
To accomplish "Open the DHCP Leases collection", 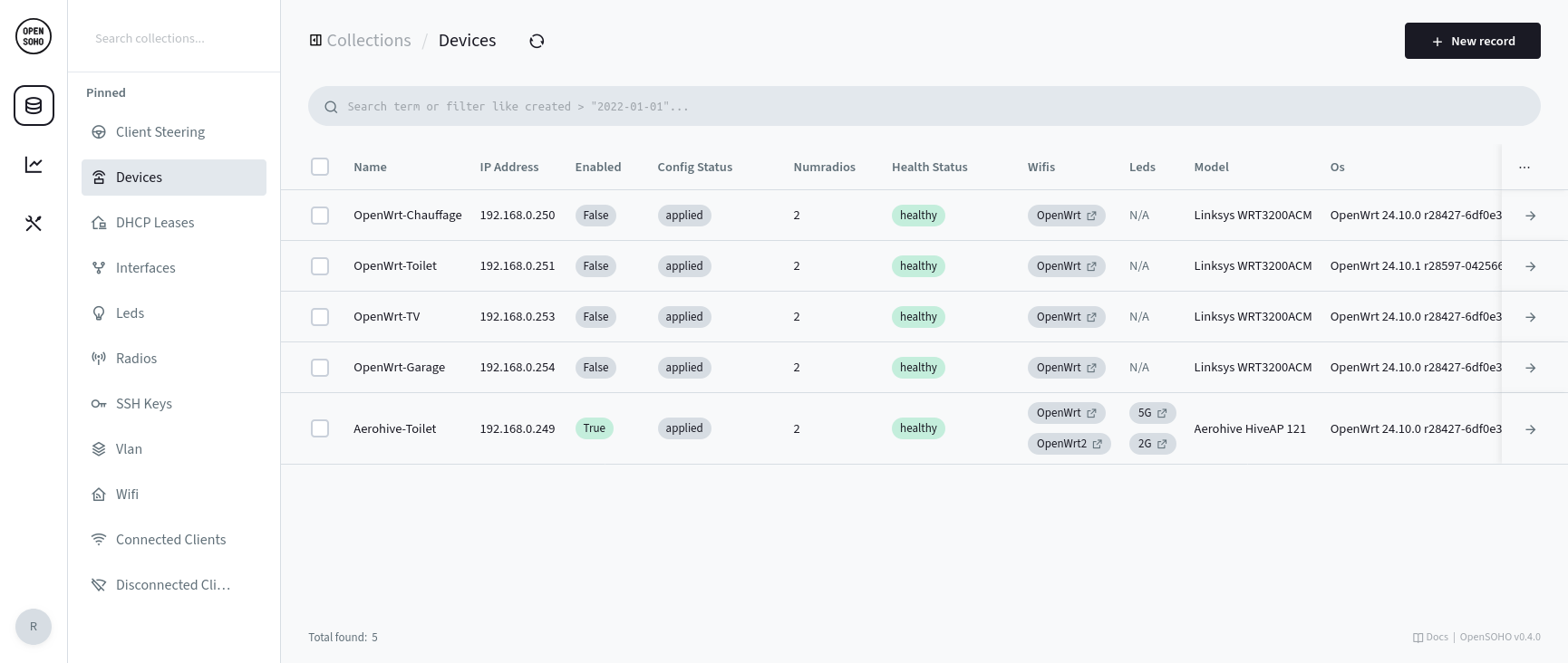I will [155, 223].
